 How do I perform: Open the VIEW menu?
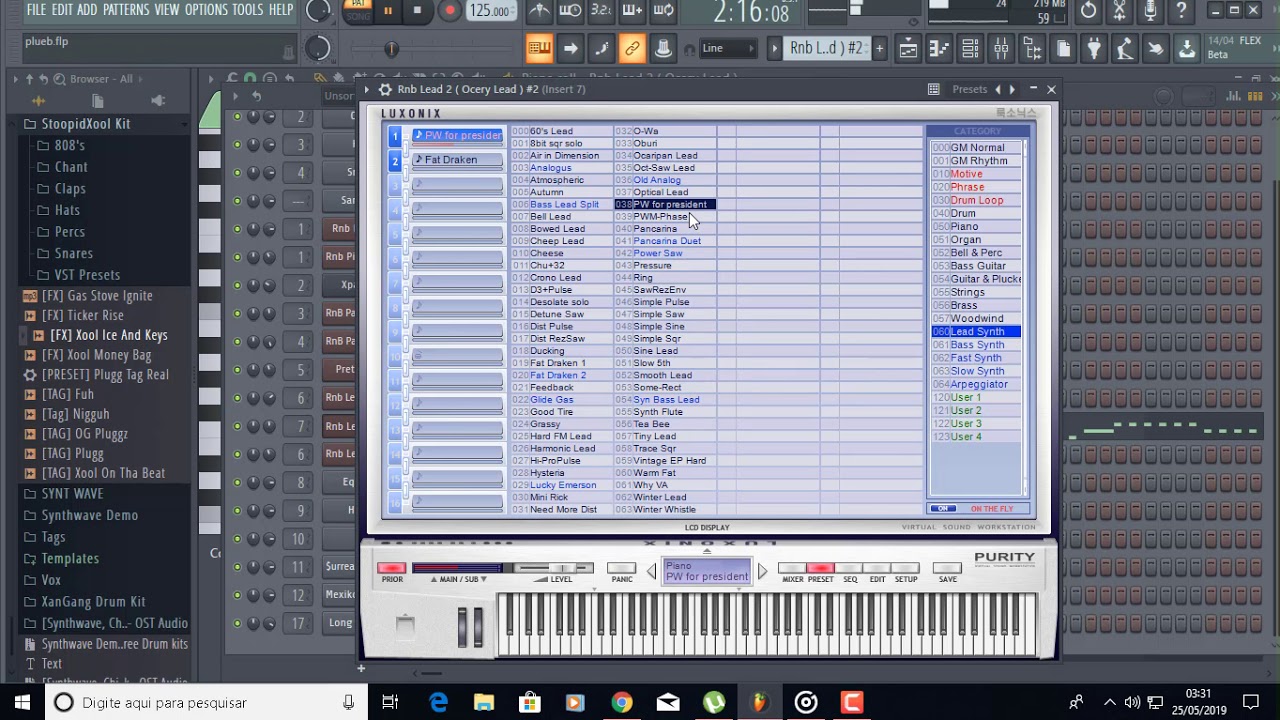(x=167, y=10)
